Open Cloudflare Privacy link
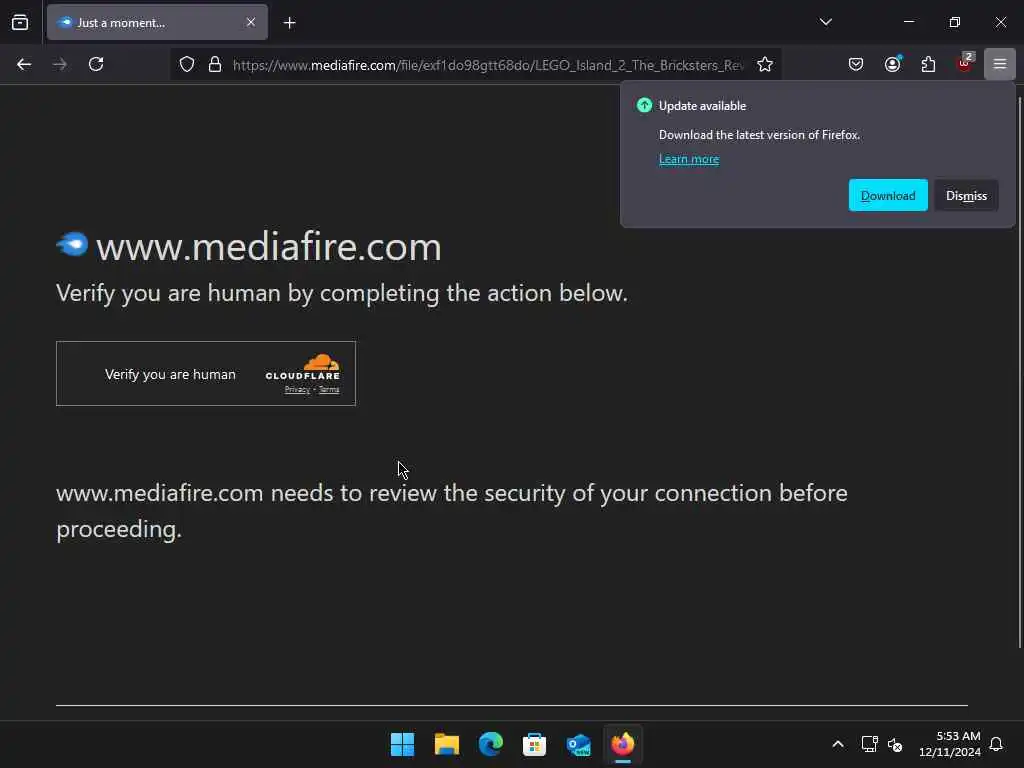Screen dimensions: 1024x768 297,389
